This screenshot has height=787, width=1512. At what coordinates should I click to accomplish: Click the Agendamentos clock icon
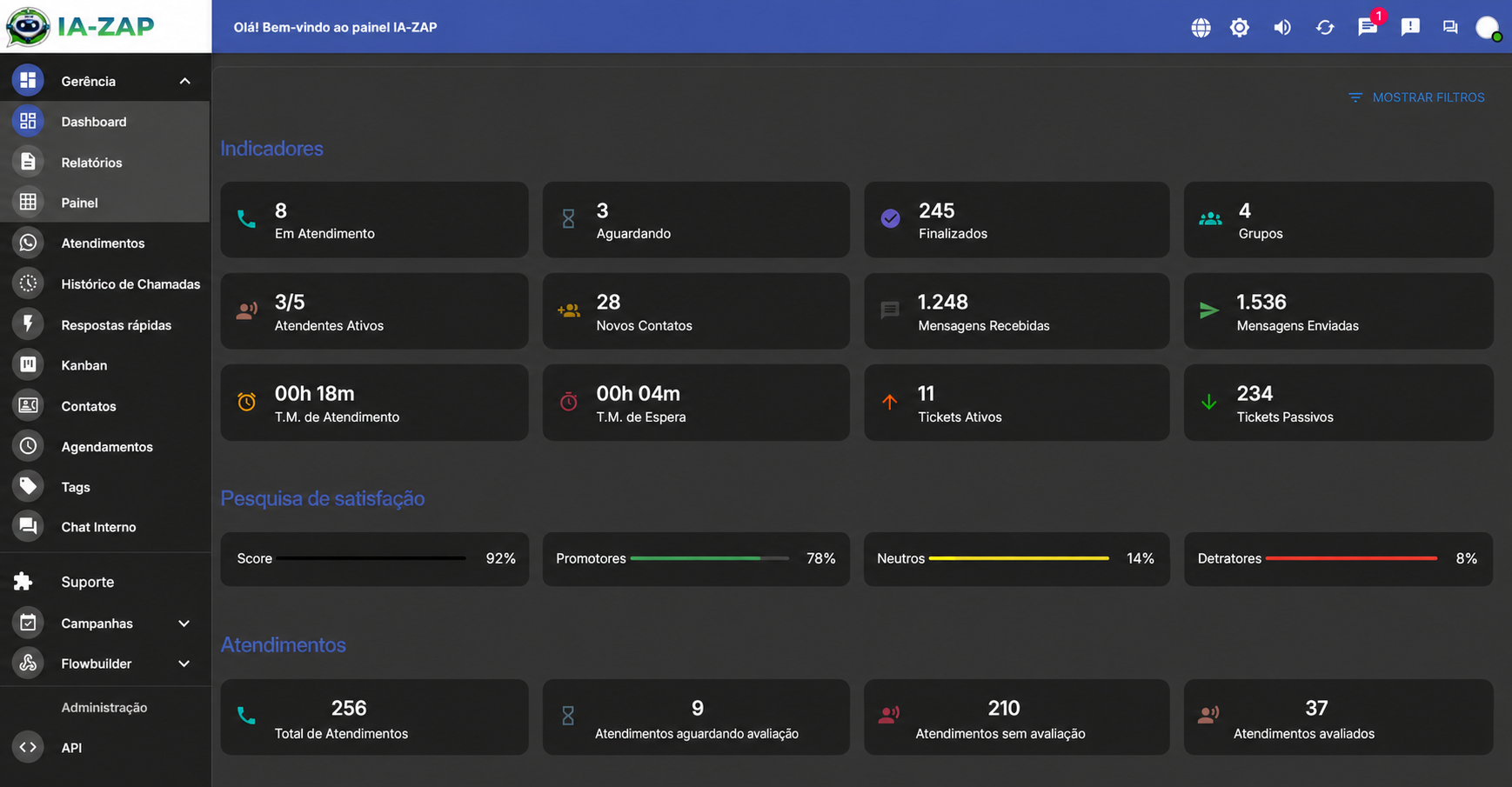(28, 446)
